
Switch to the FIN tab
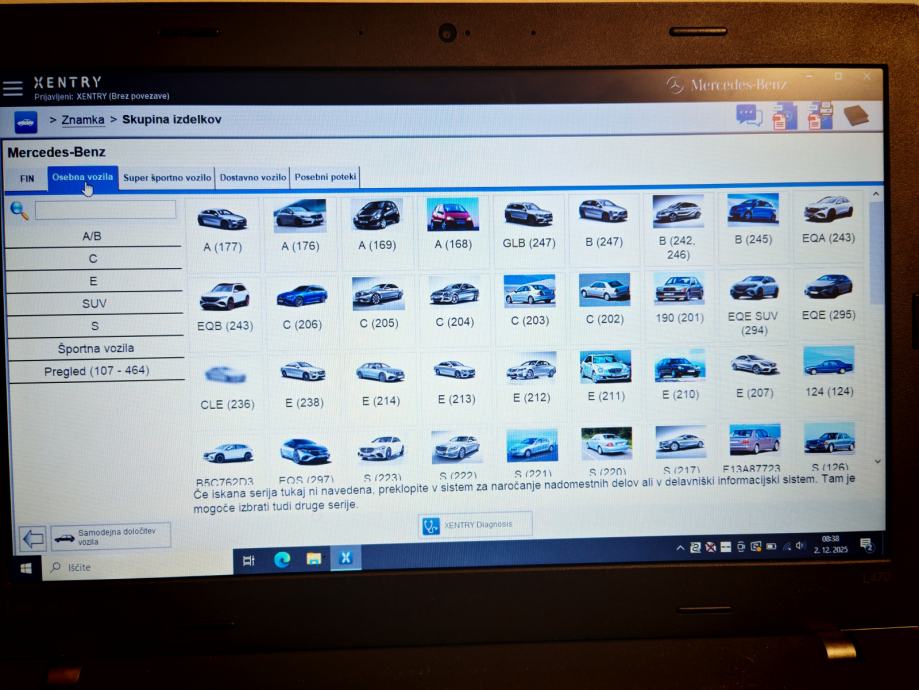click(27, 179)
